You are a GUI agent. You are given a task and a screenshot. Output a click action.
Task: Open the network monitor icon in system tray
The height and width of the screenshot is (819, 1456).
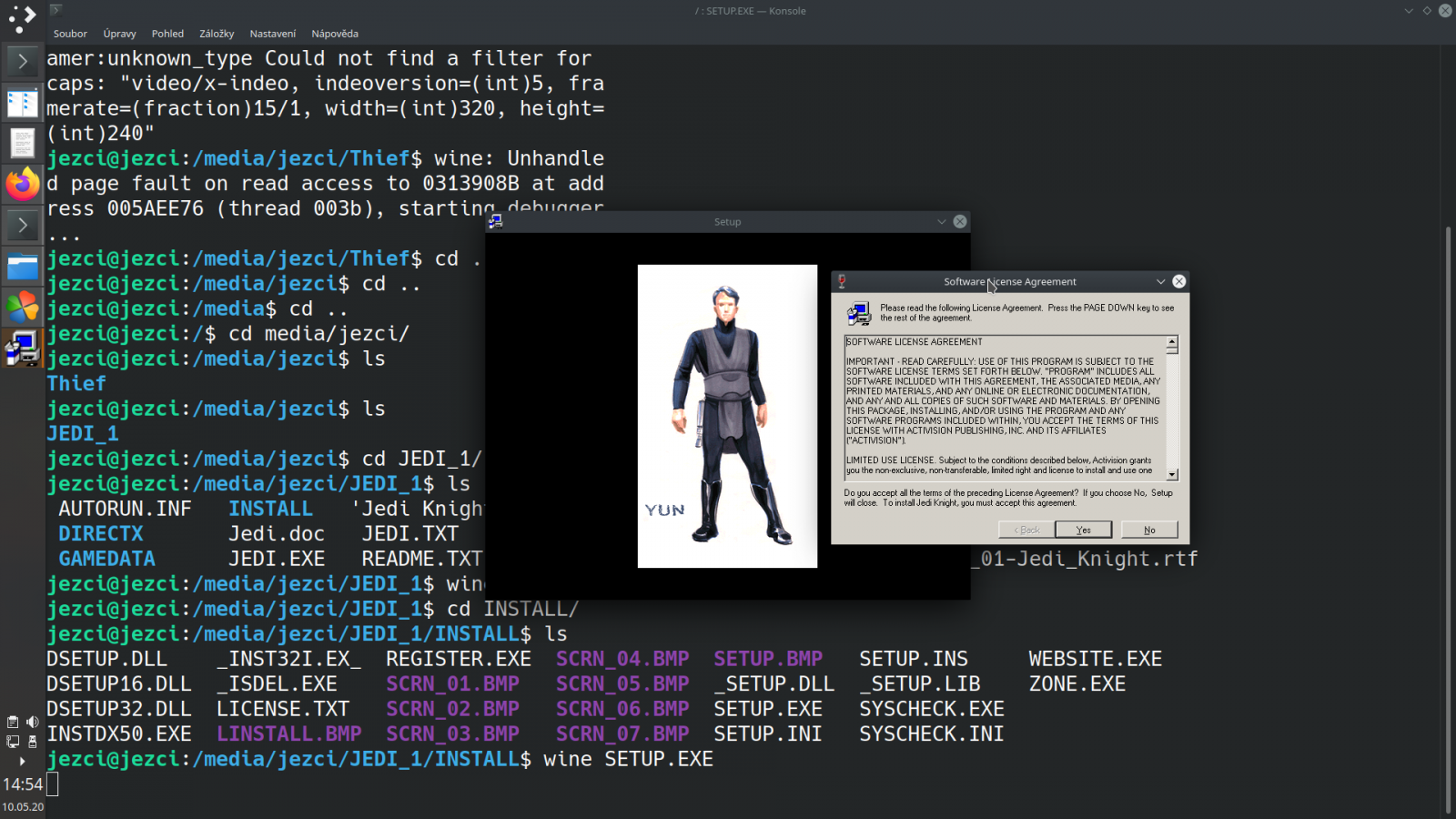(13, 742)
